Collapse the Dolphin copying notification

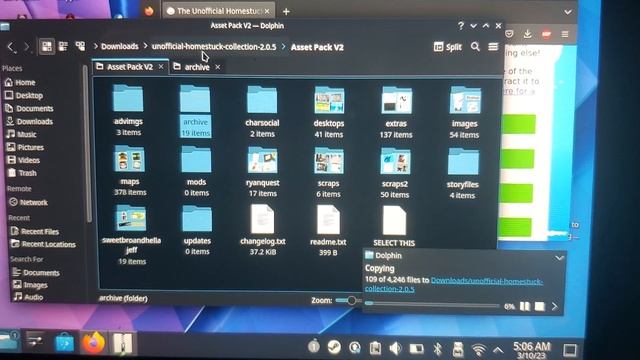(559, 258)
